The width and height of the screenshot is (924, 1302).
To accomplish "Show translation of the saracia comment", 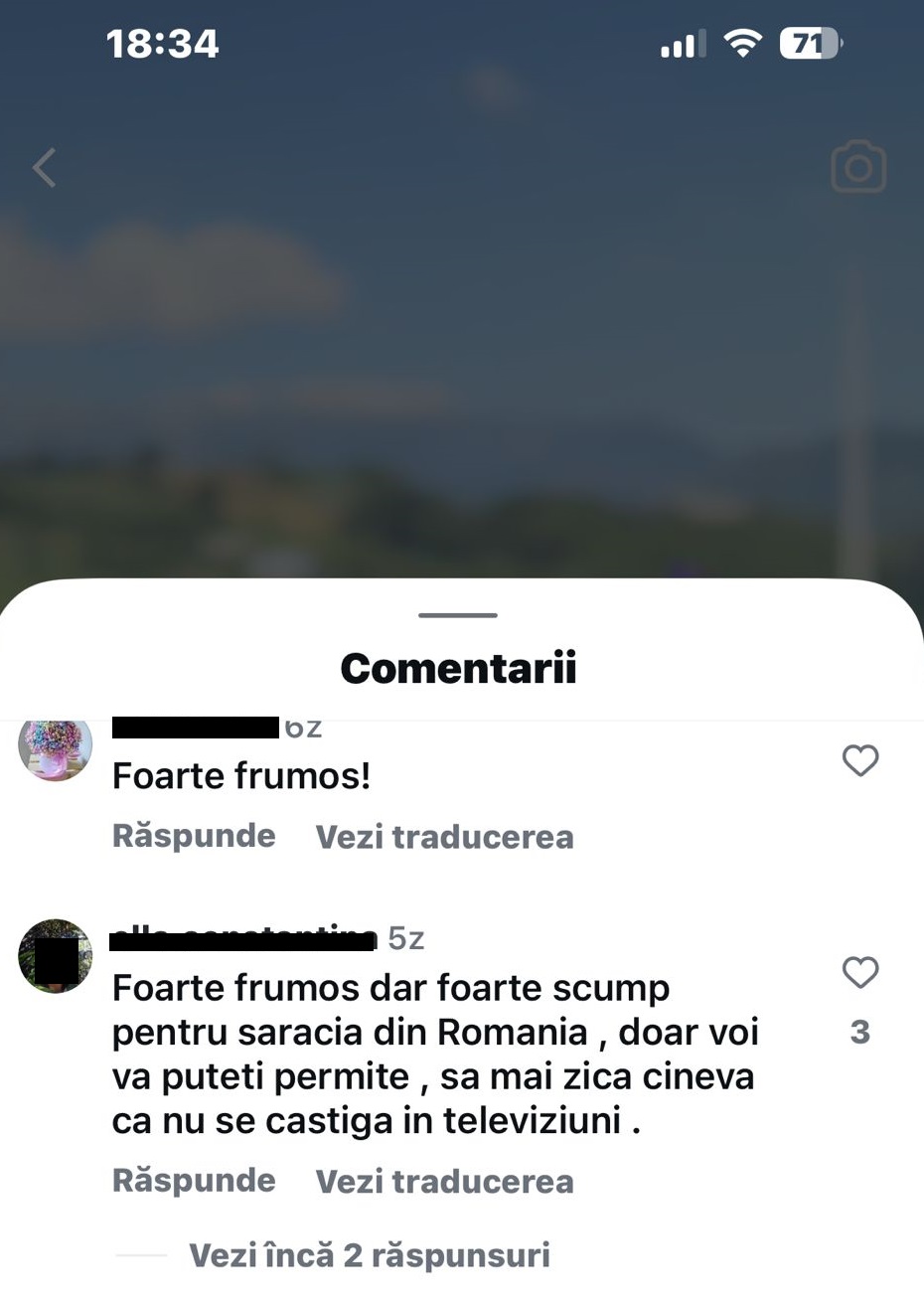I will [444, 1182].
